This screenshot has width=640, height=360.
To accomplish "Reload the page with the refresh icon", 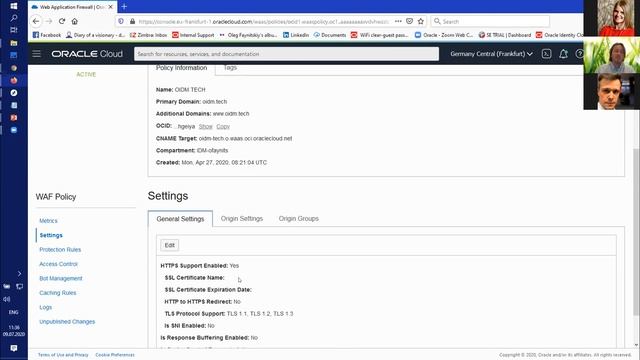I will tap(62, 21).
